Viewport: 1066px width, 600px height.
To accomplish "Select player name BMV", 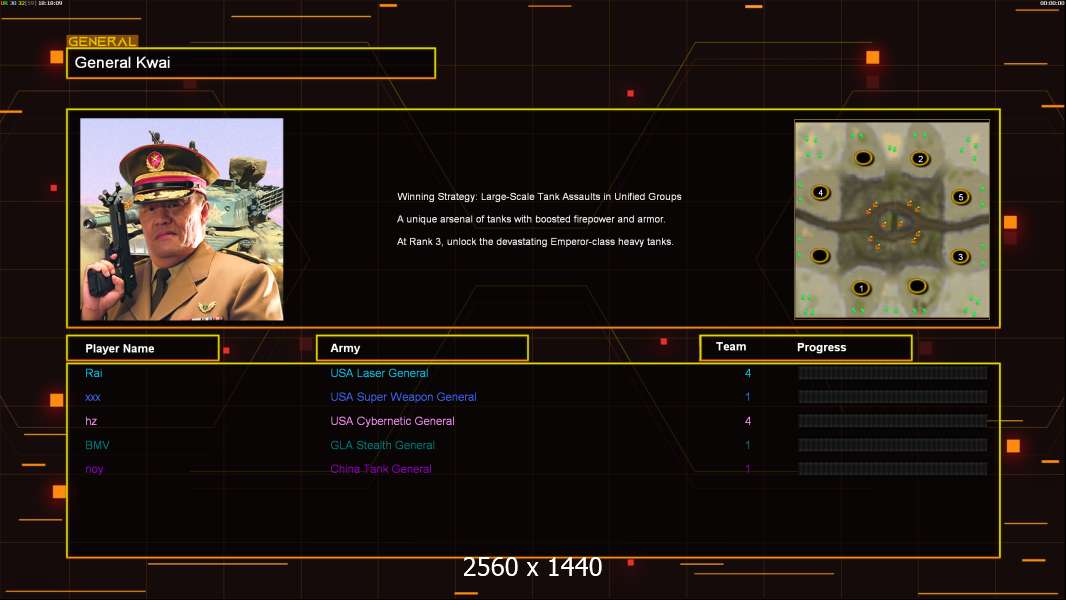I will click(97, 445).
